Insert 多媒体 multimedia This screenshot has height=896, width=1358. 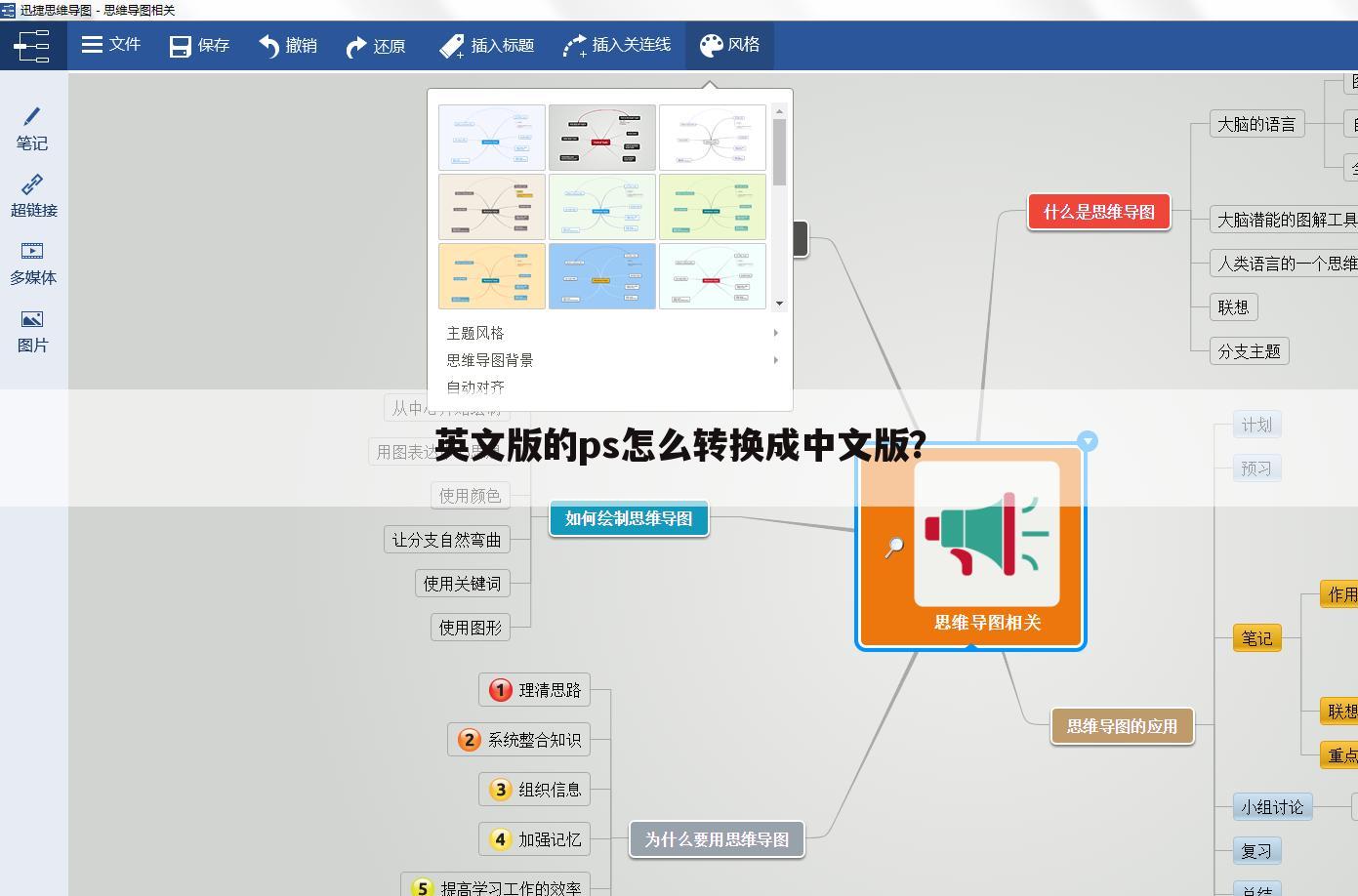click(33, 264)
